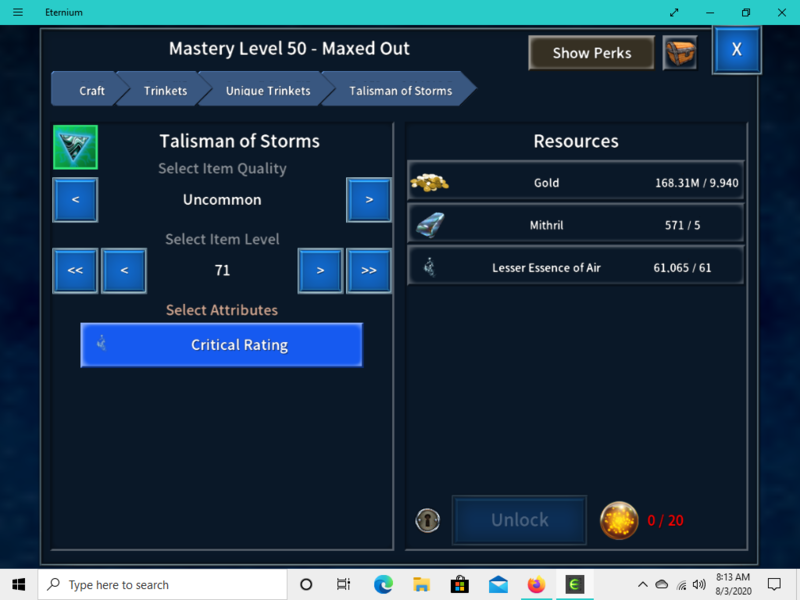The height and width of the screenshot is (600, 800).
Task: Click the Gold coins resource icon
Action: coord(429,183)
